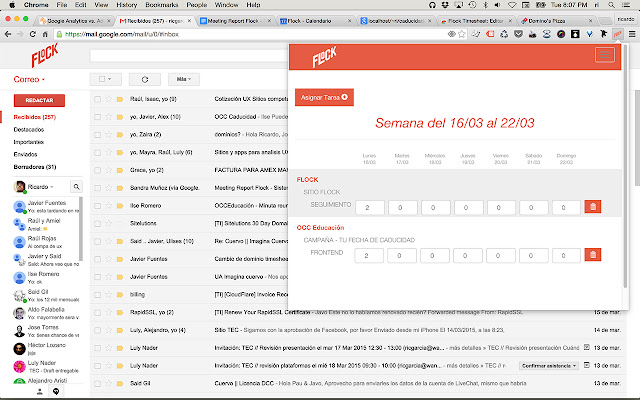Switch to Google Analytics tab

tap(74, 20)
